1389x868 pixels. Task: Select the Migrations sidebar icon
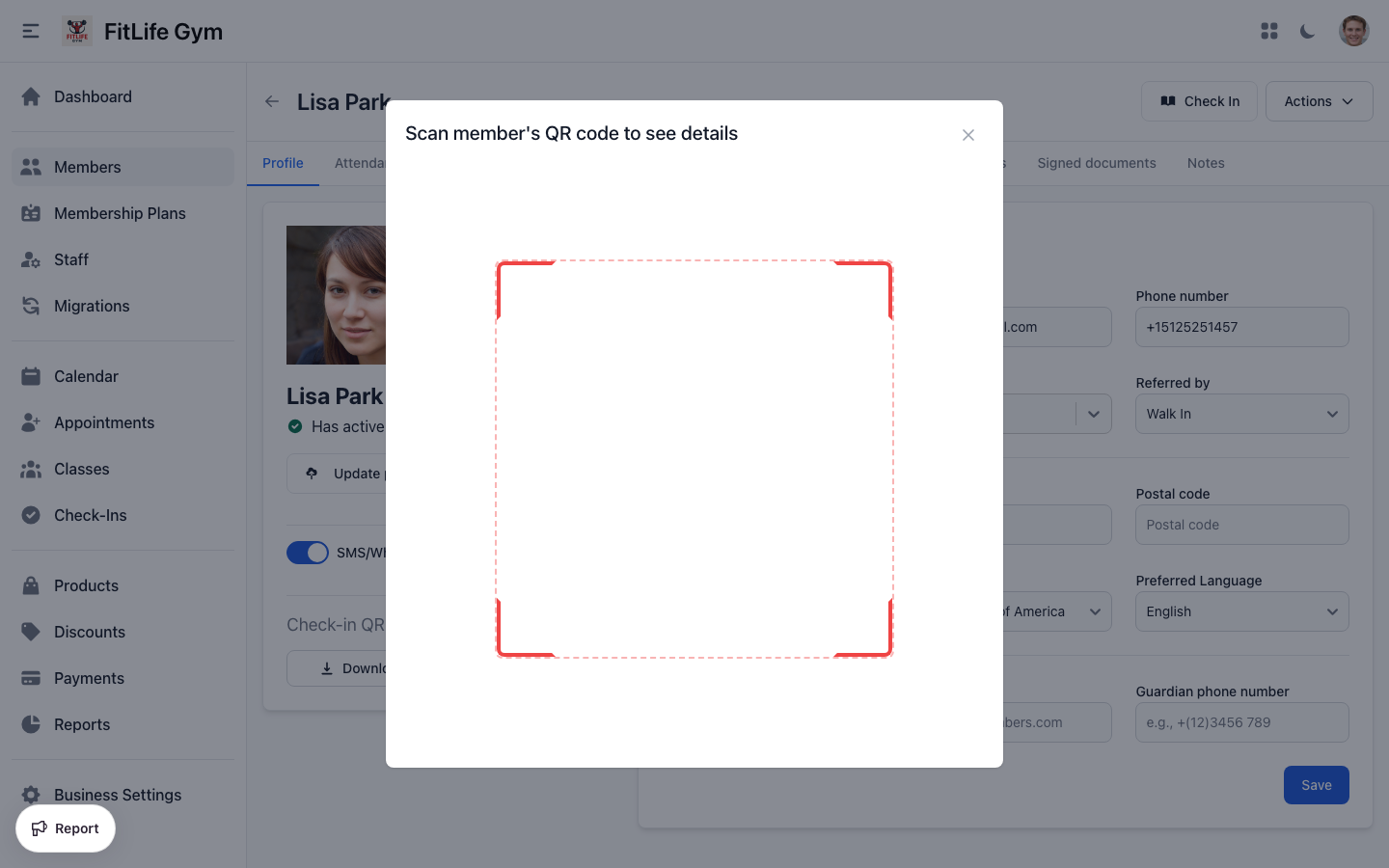tap(32, 306)
